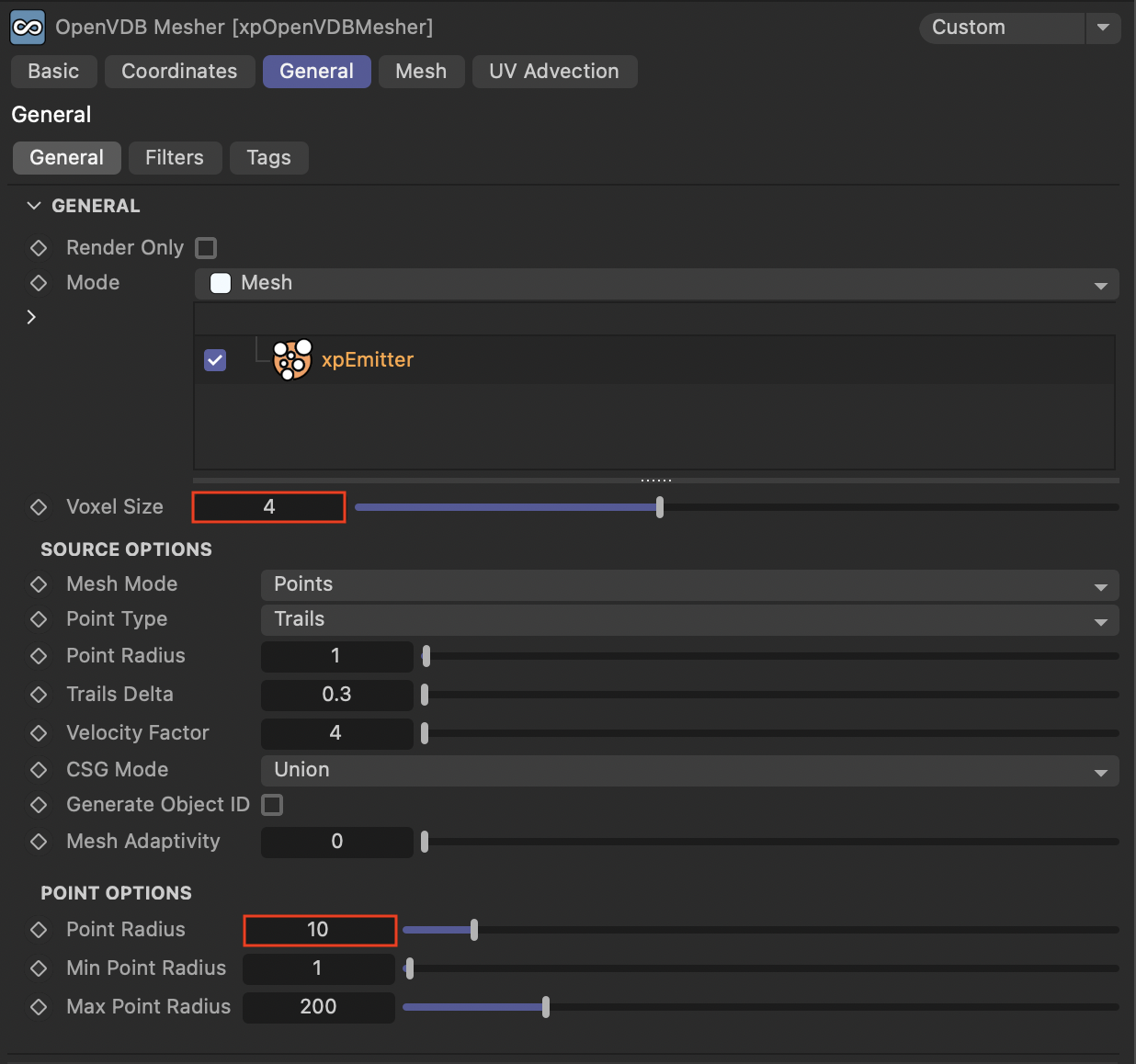Click keyframe diamond next to Mesh Adaptivity
This screenshot has height=1064, width=1136.
pos(39,842)
